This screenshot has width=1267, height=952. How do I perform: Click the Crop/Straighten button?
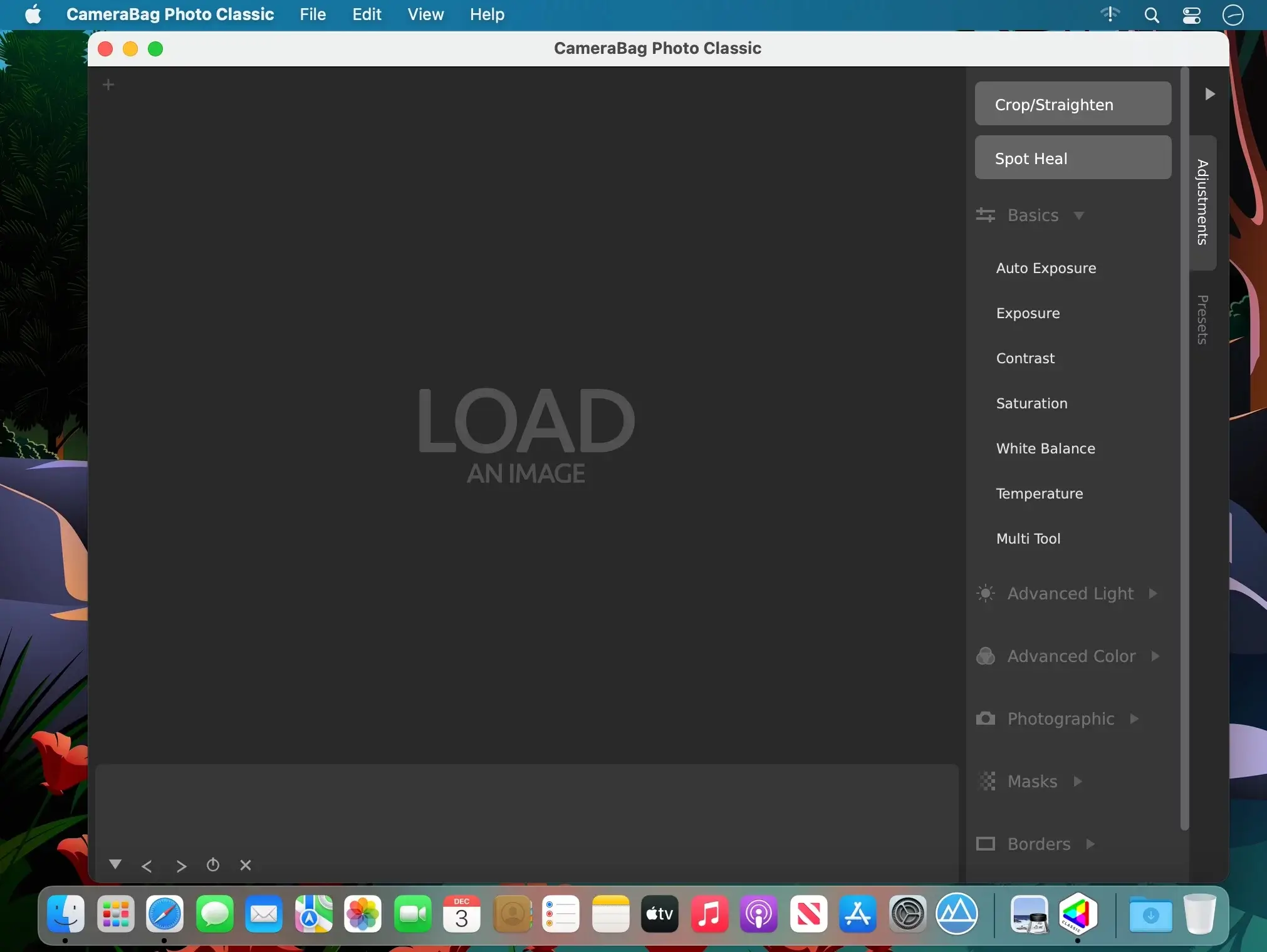1073,103
